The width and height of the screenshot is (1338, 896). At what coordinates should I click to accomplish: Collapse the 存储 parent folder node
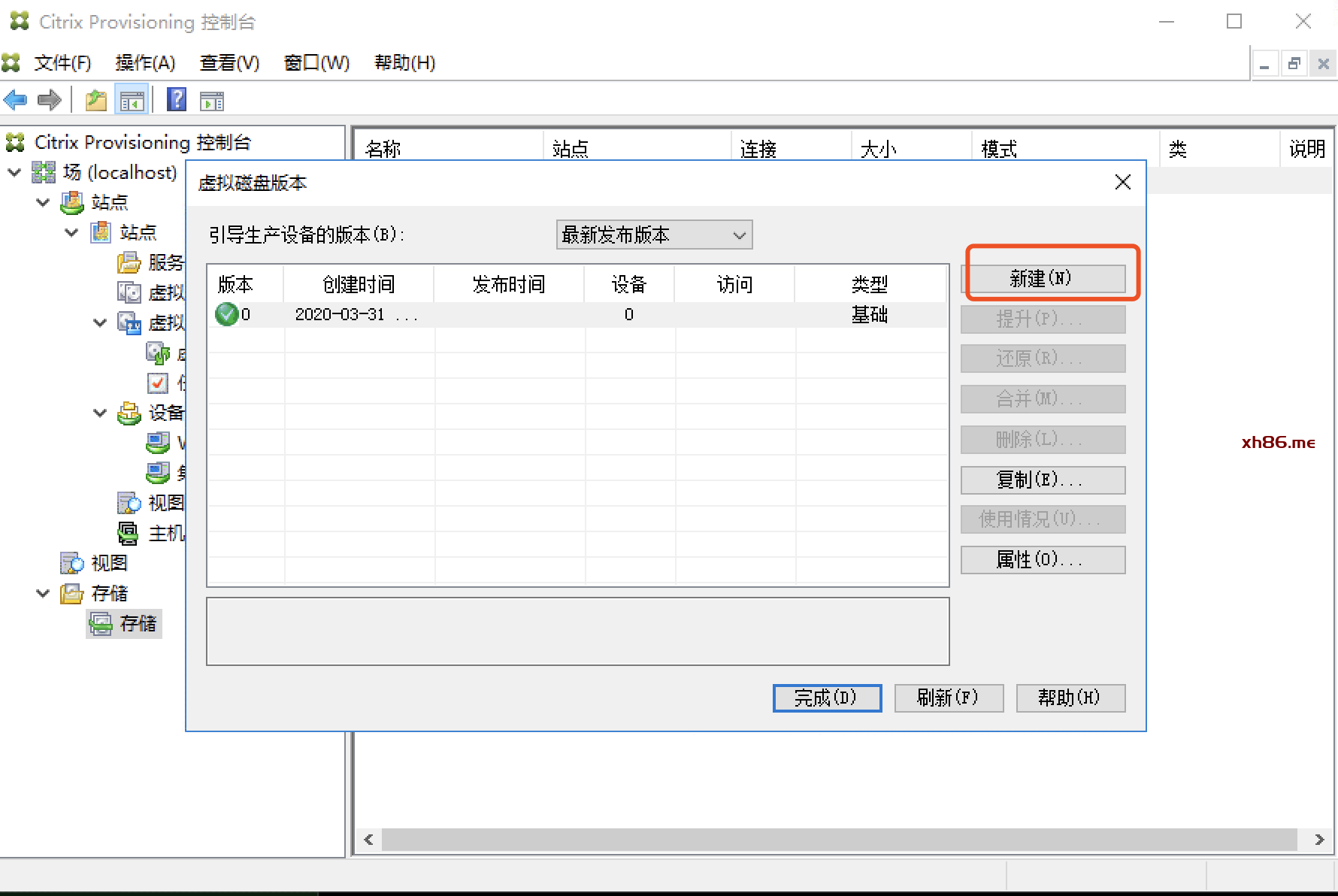(43, 593)
